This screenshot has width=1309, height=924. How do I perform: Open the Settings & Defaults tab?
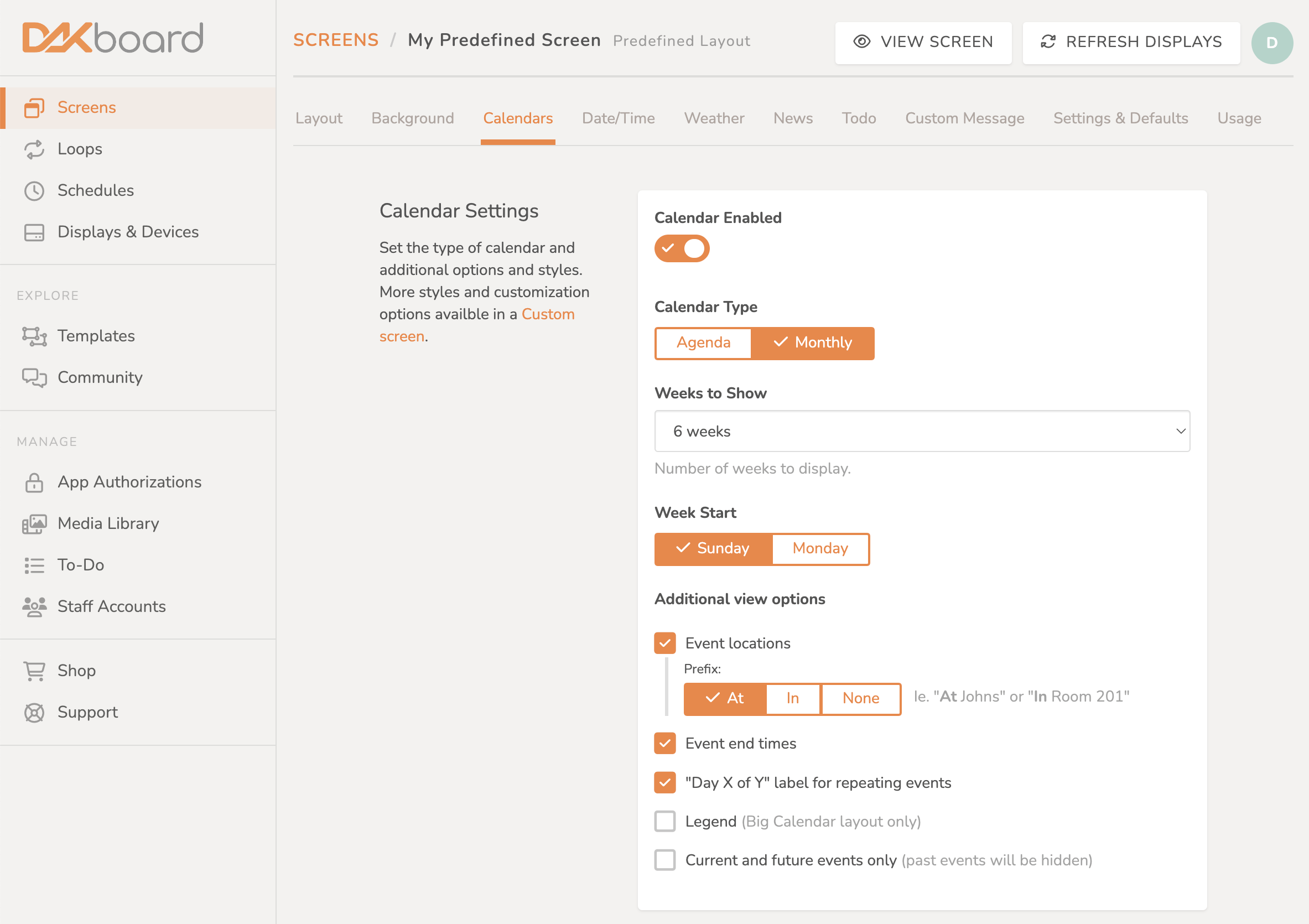(1120, 118)
